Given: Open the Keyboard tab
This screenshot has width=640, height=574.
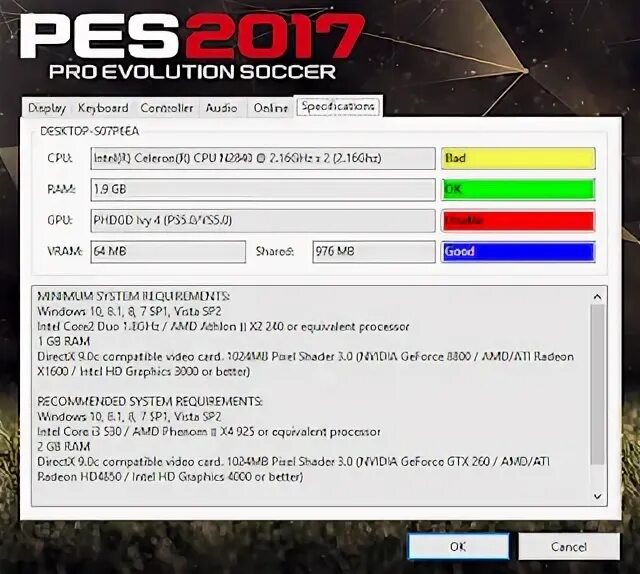Looking at the screenshot, I should pos(103,108).
